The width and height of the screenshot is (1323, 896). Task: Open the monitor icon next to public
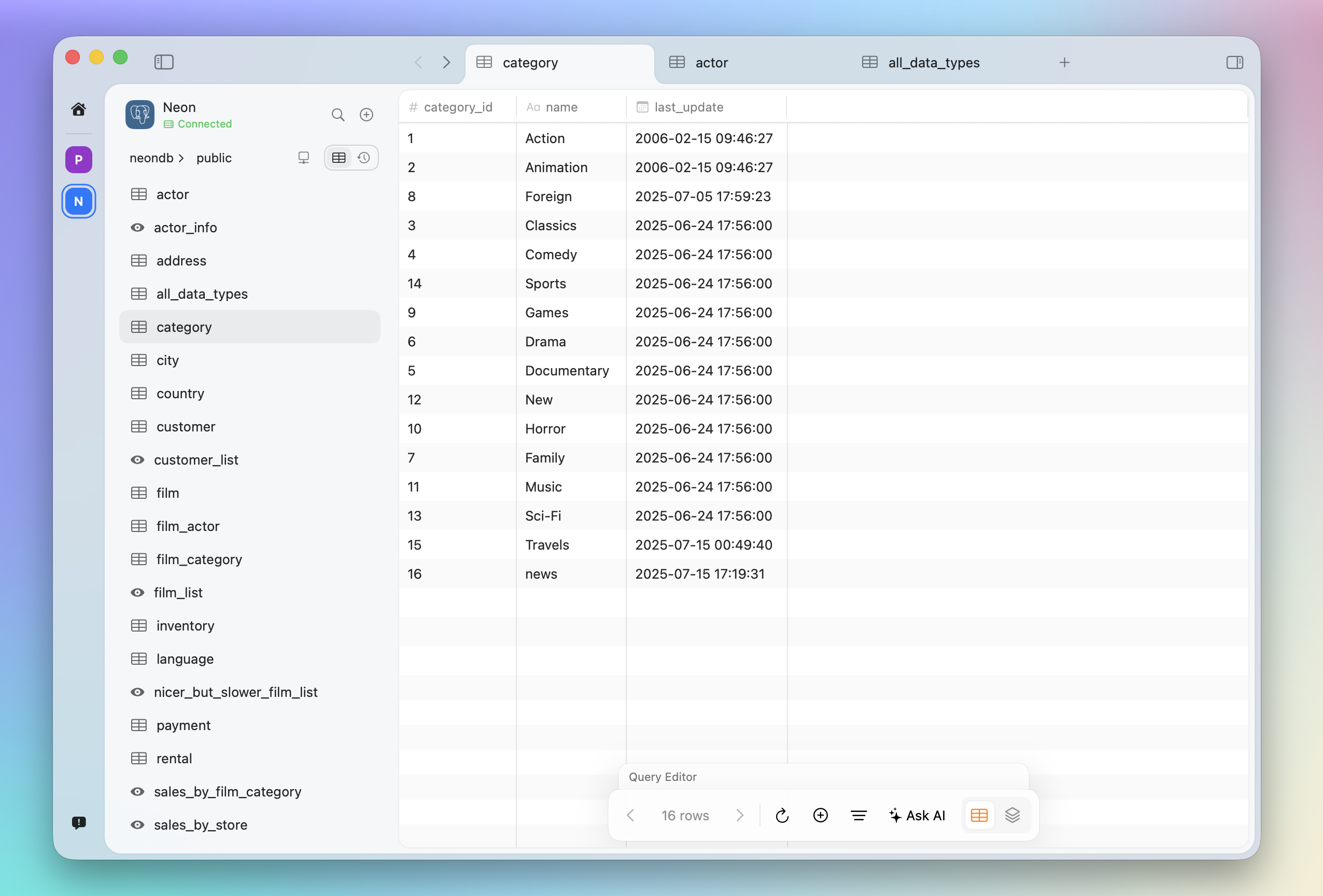(x=304, y=158)
